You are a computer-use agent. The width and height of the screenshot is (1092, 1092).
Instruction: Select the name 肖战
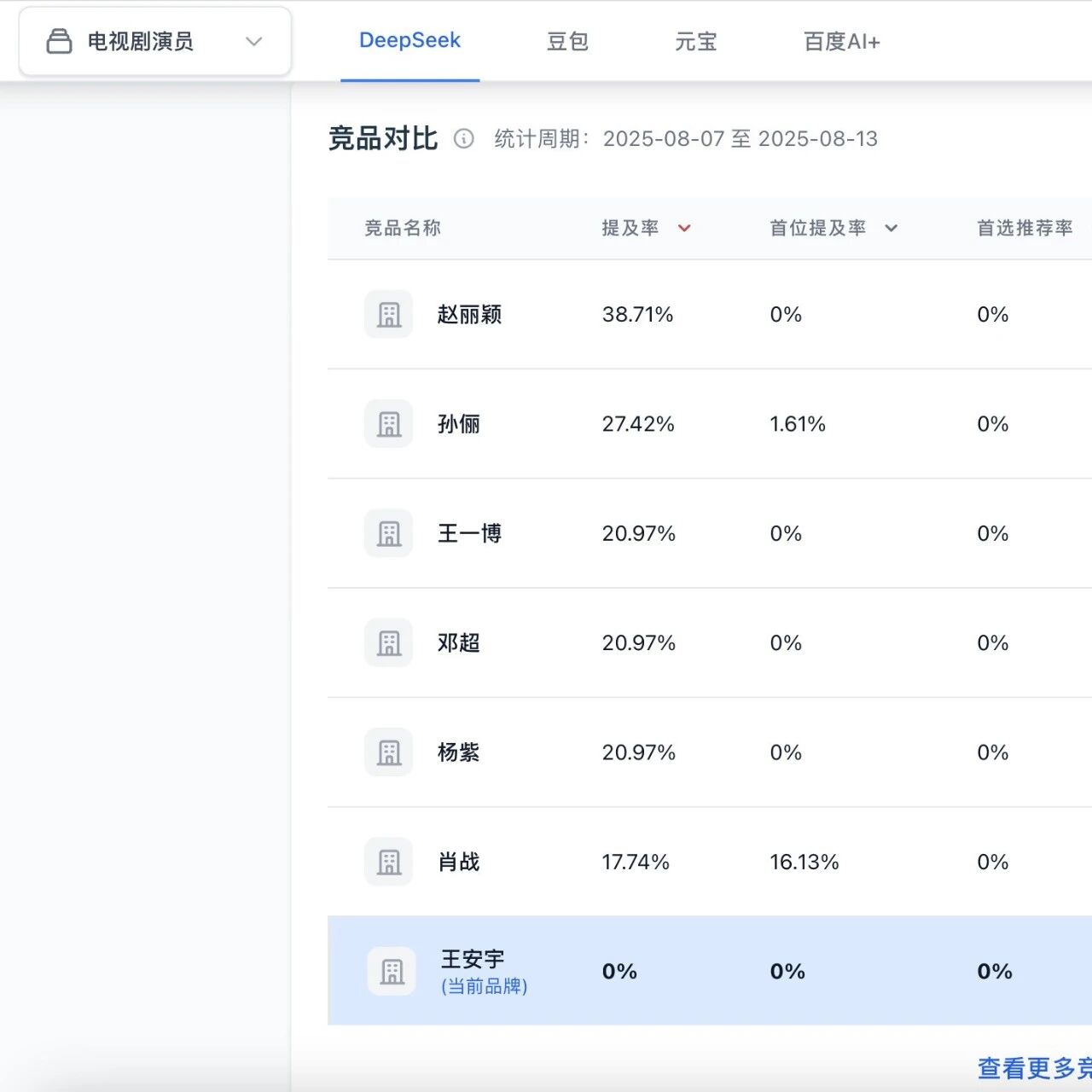[459, 862]
